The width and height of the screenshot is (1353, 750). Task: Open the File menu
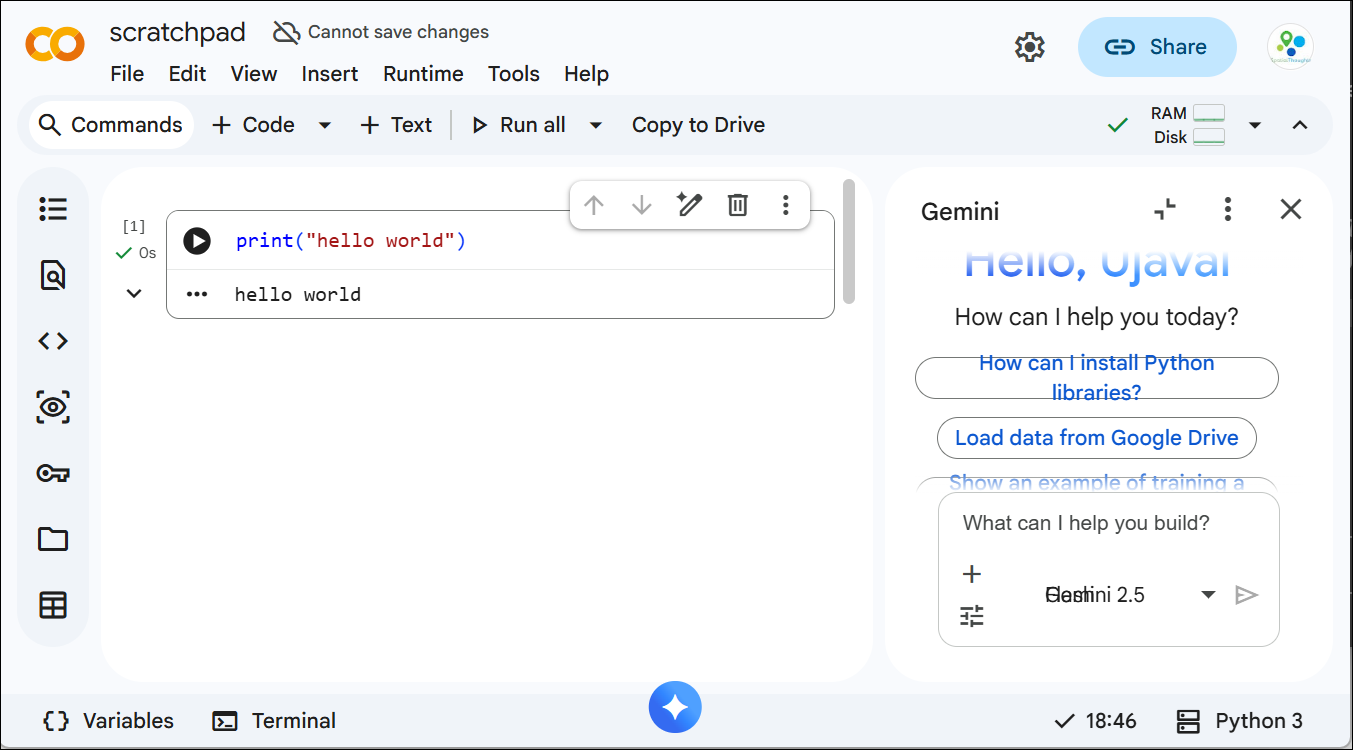(127, 74)
